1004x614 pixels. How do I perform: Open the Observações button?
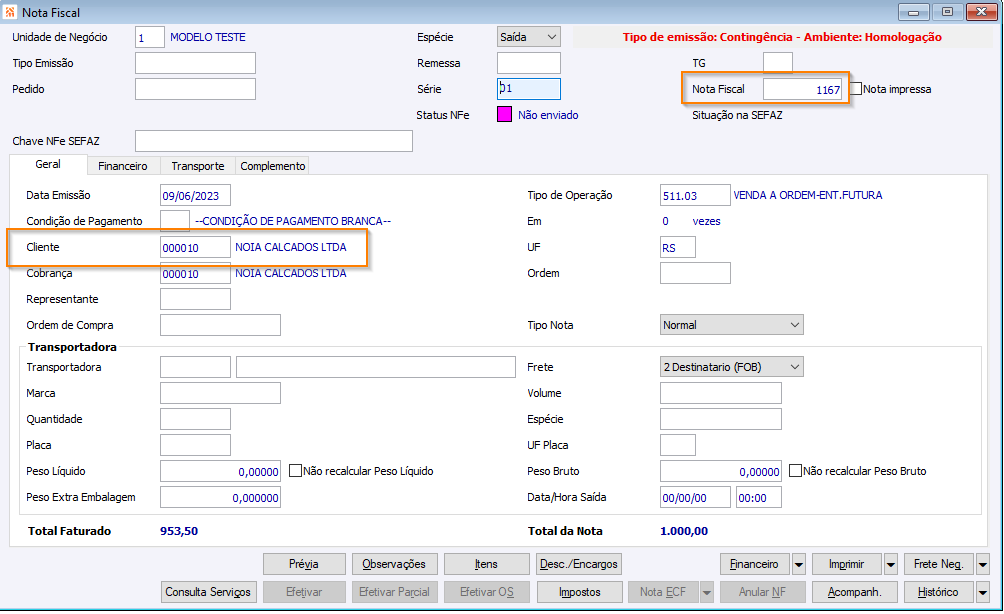click(x=394, y=565)
